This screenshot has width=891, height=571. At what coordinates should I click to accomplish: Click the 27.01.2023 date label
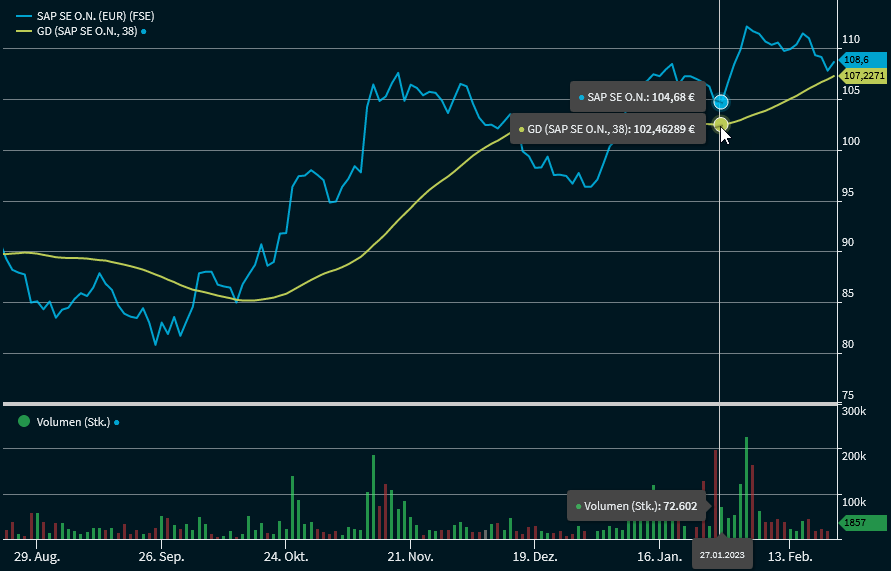721,555
